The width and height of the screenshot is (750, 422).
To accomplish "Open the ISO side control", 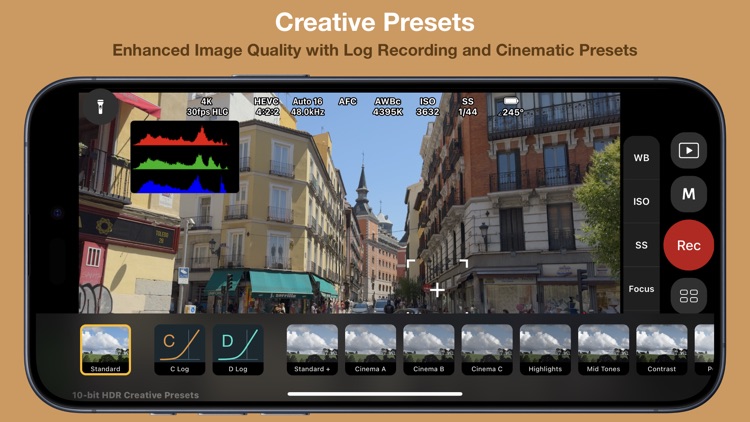I will click(x=641, y=201).
